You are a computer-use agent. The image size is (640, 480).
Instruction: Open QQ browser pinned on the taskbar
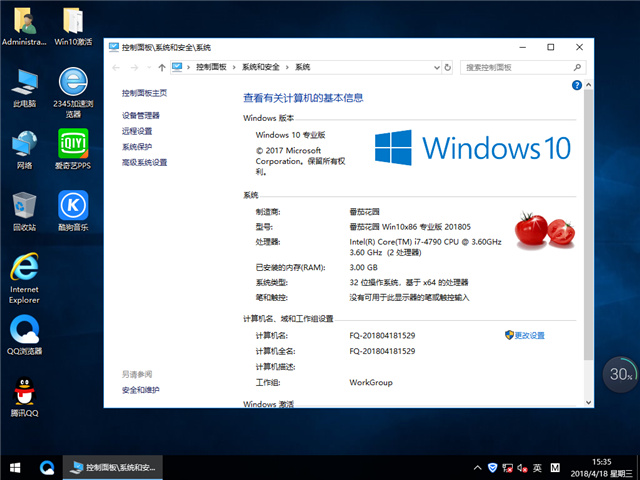tap(47, 468)
